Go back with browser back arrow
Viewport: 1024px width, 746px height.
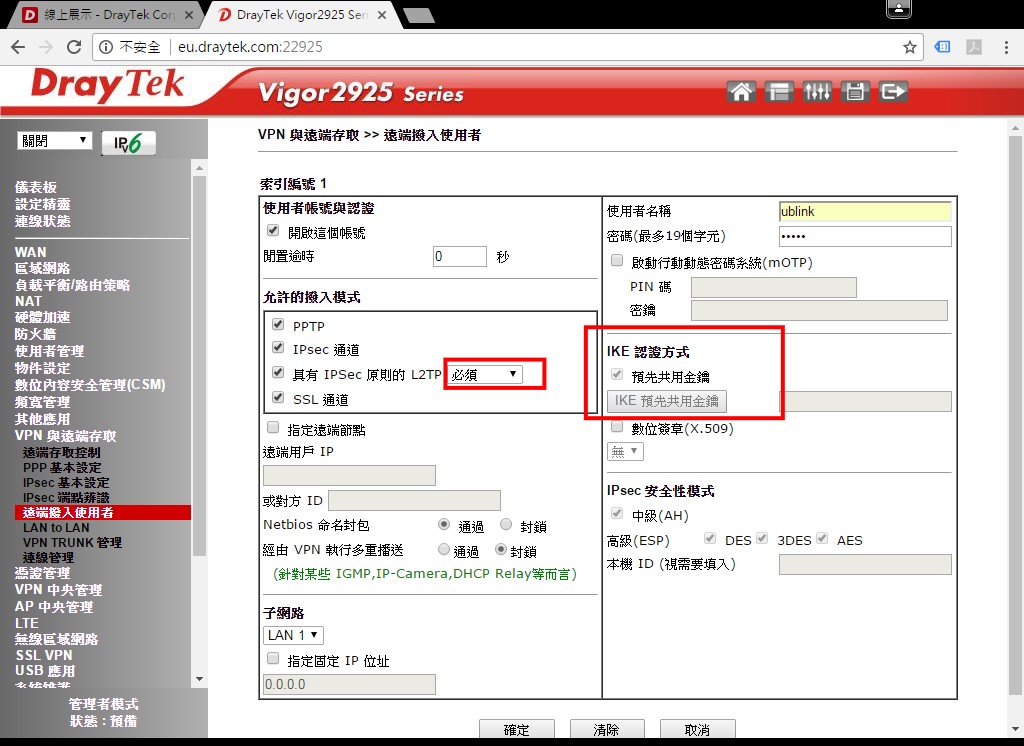point(18,47)
